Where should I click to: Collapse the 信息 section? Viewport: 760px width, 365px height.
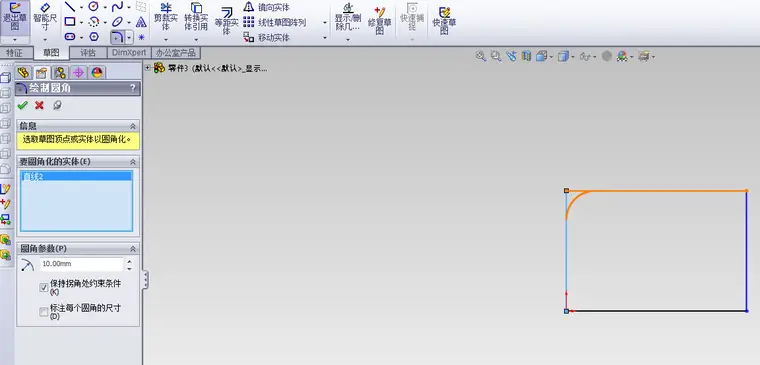(x=133, y=126)
